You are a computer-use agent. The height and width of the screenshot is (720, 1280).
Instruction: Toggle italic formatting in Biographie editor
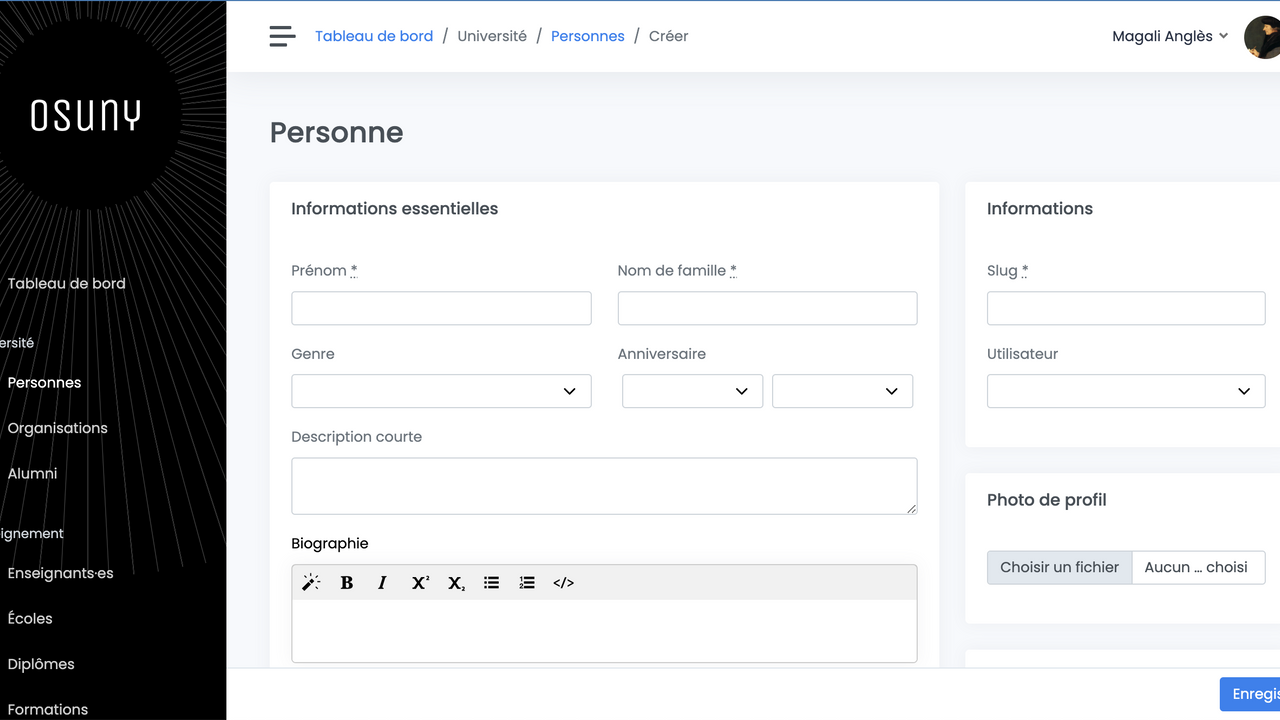pyautogui.click(x=382, y=583)
